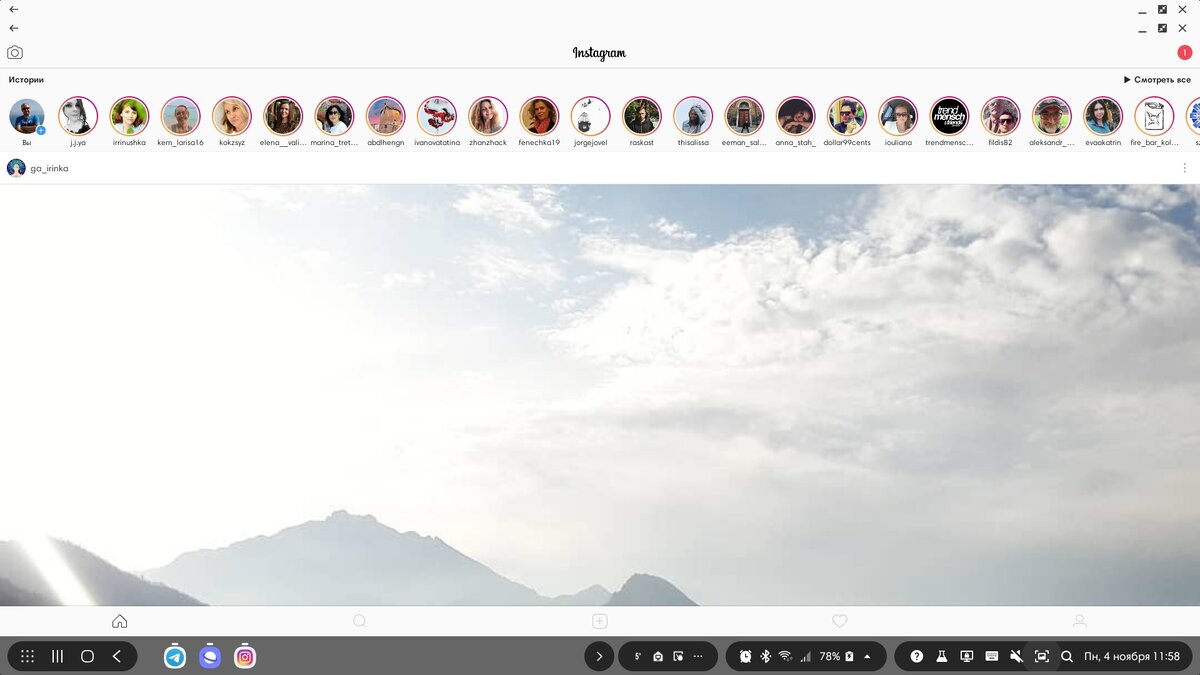Click the 78% battery level indicator

(x=830, y=656)
